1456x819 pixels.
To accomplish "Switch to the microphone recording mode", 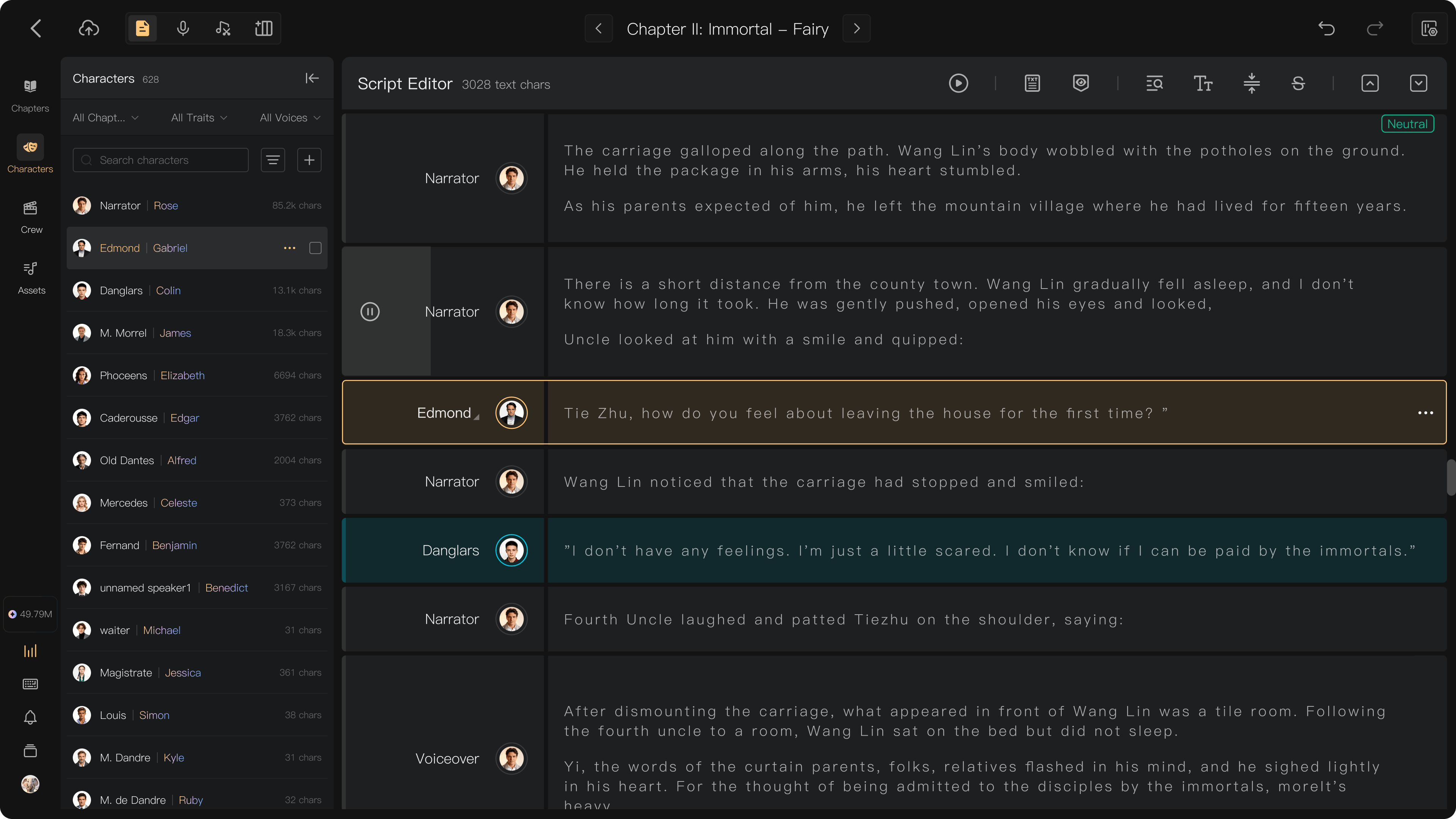I will pyautogui.click(x=182, y=28).
